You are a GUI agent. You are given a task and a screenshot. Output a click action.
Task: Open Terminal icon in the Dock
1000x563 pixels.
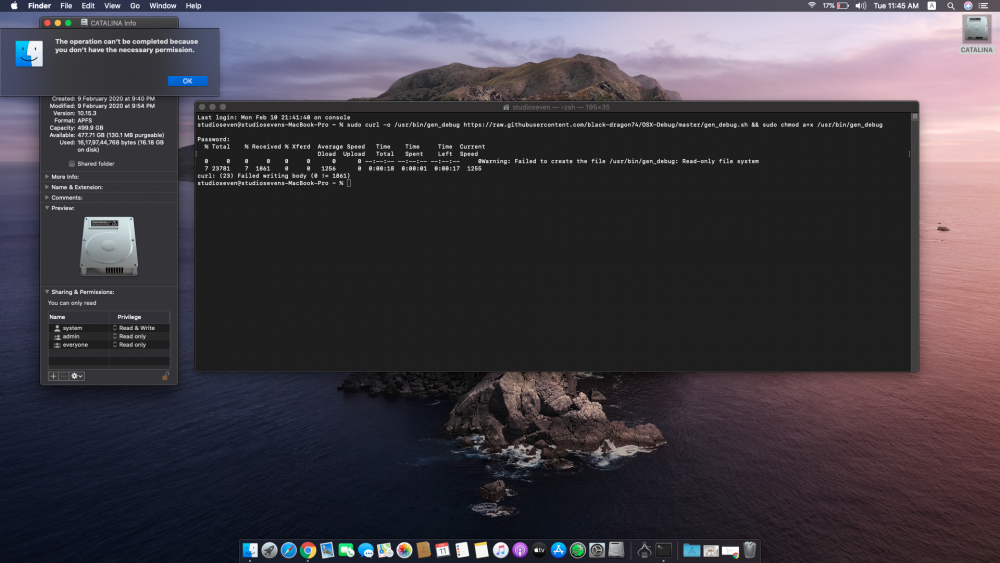[663, 550]
